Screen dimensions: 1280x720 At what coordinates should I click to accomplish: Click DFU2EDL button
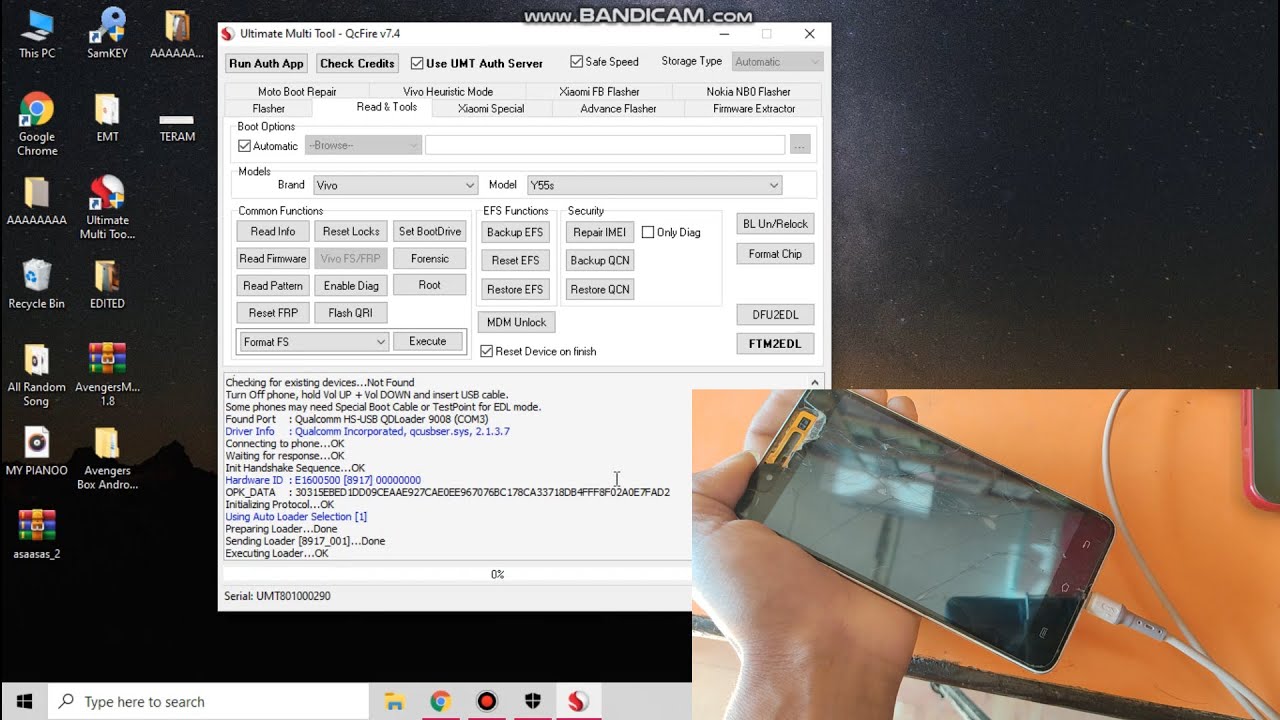[775, 315]
